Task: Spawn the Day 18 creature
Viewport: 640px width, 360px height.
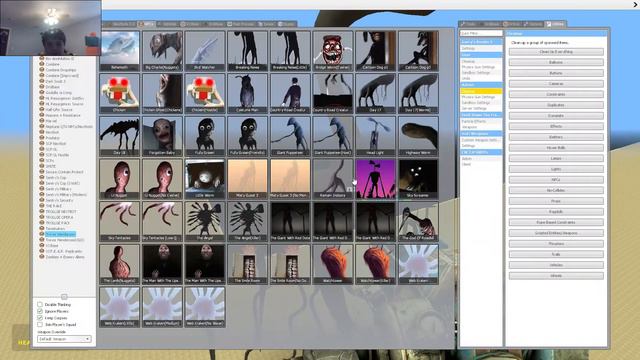Action: (120, 136)
